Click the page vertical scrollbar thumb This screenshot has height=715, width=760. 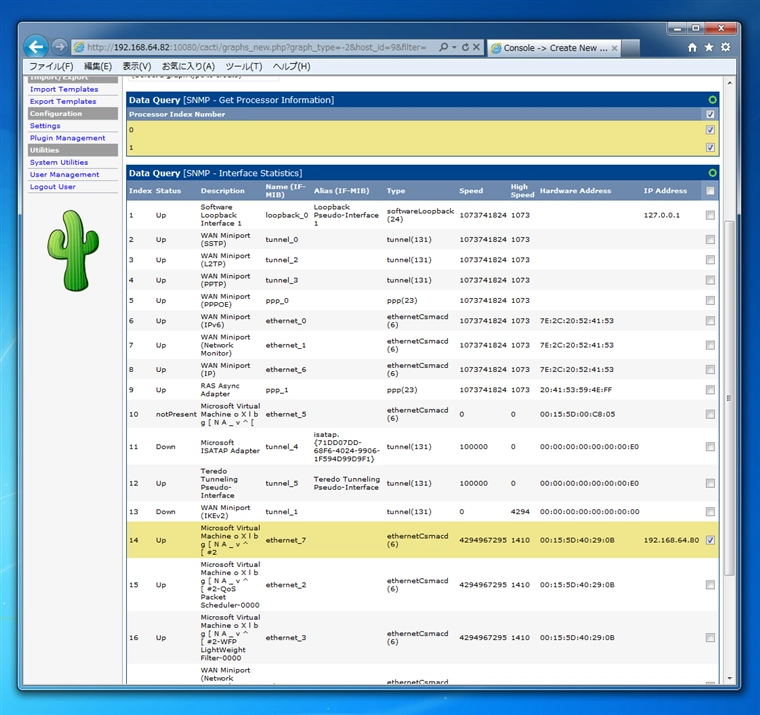[728, 397]
